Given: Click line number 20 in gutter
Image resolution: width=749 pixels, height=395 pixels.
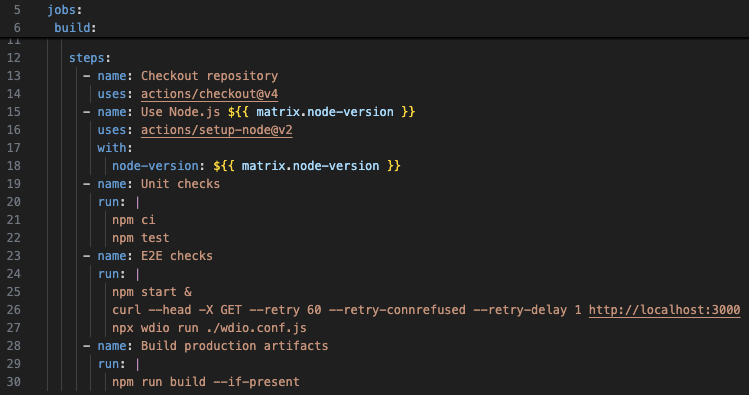Looking at the screenshot, I should [14, 202].
